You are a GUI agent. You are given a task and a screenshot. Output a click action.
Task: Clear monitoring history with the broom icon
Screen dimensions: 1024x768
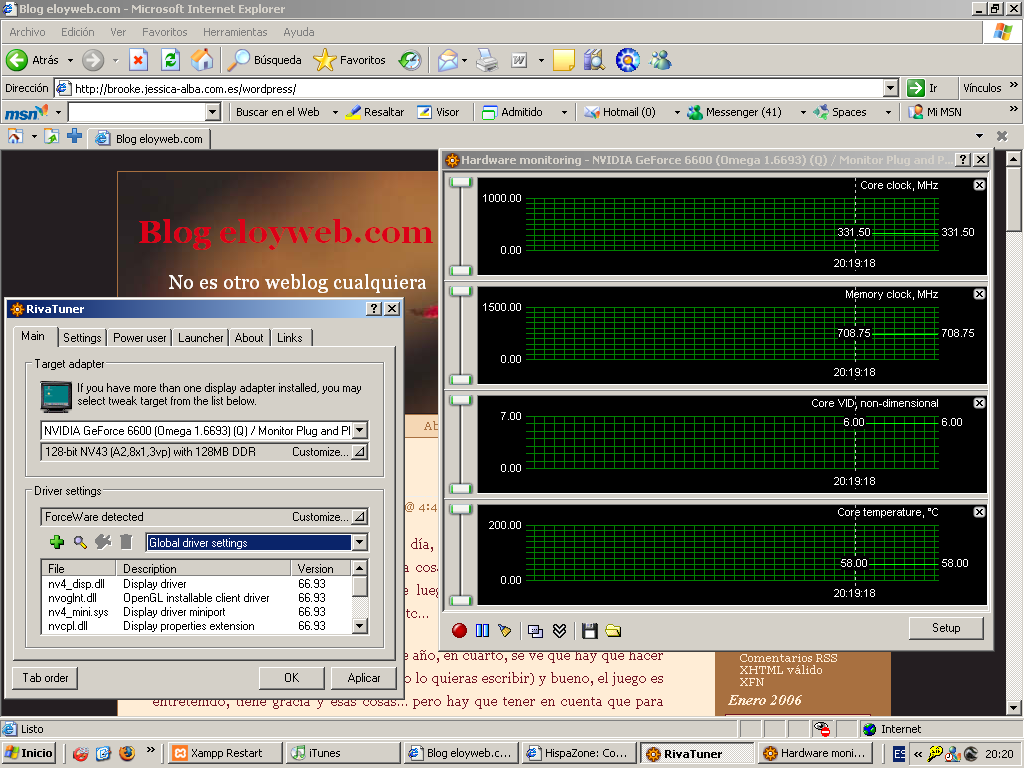[x=505, y=631]
